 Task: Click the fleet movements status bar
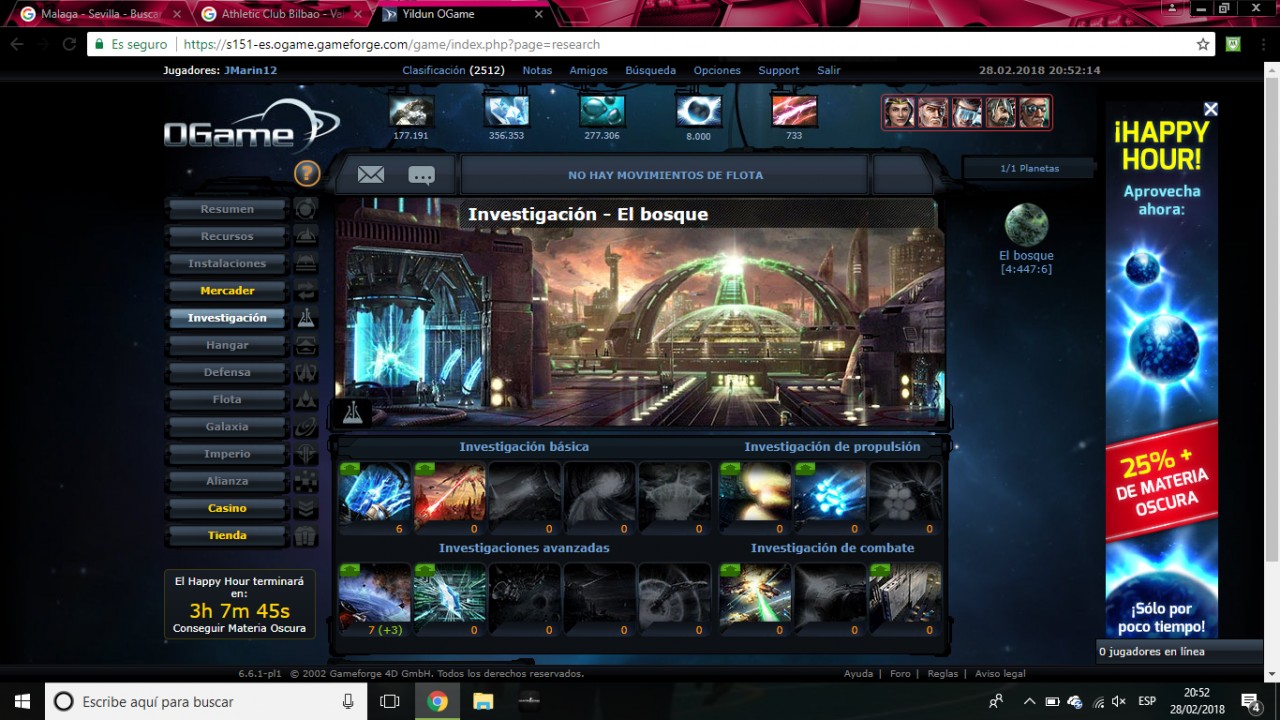pyautogui.click(x=665, y=175)
